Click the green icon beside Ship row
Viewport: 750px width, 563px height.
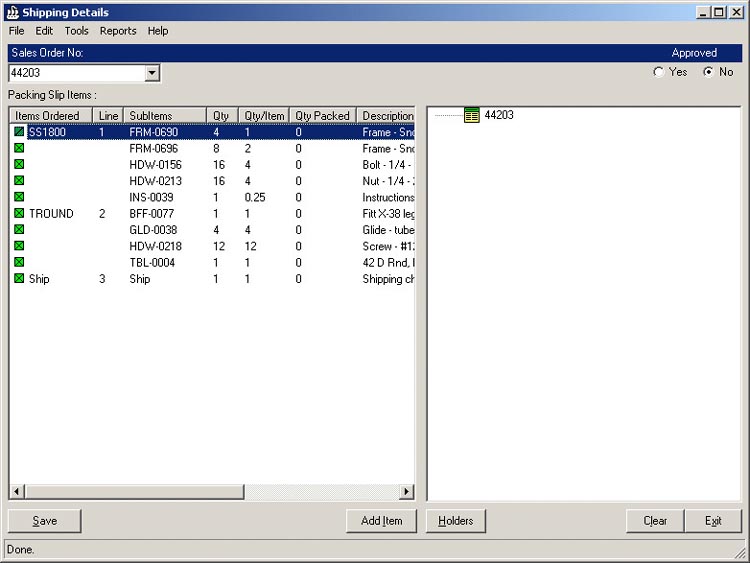pyautogui.click(x=19, y=279)
